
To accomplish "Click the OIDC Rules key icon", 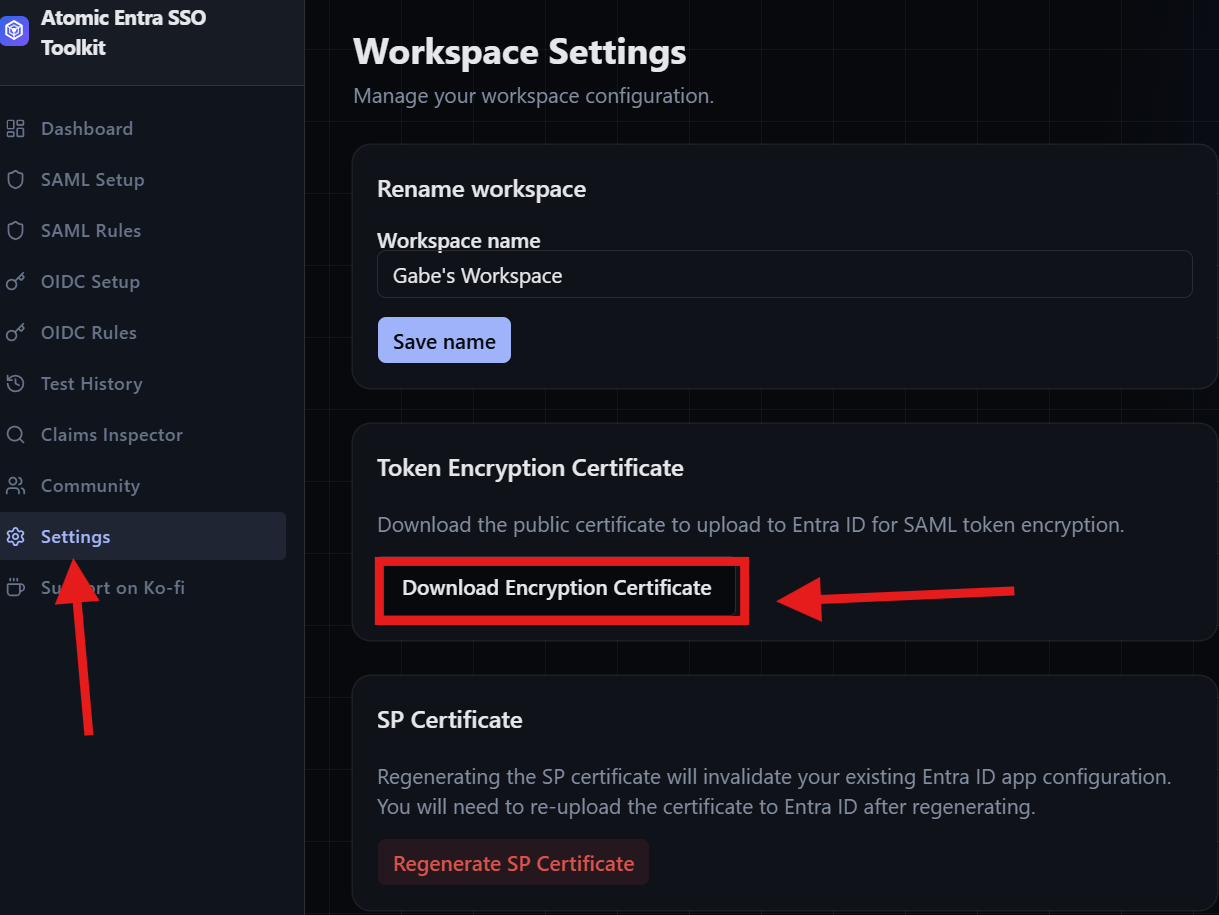I will tap(15, 333).
